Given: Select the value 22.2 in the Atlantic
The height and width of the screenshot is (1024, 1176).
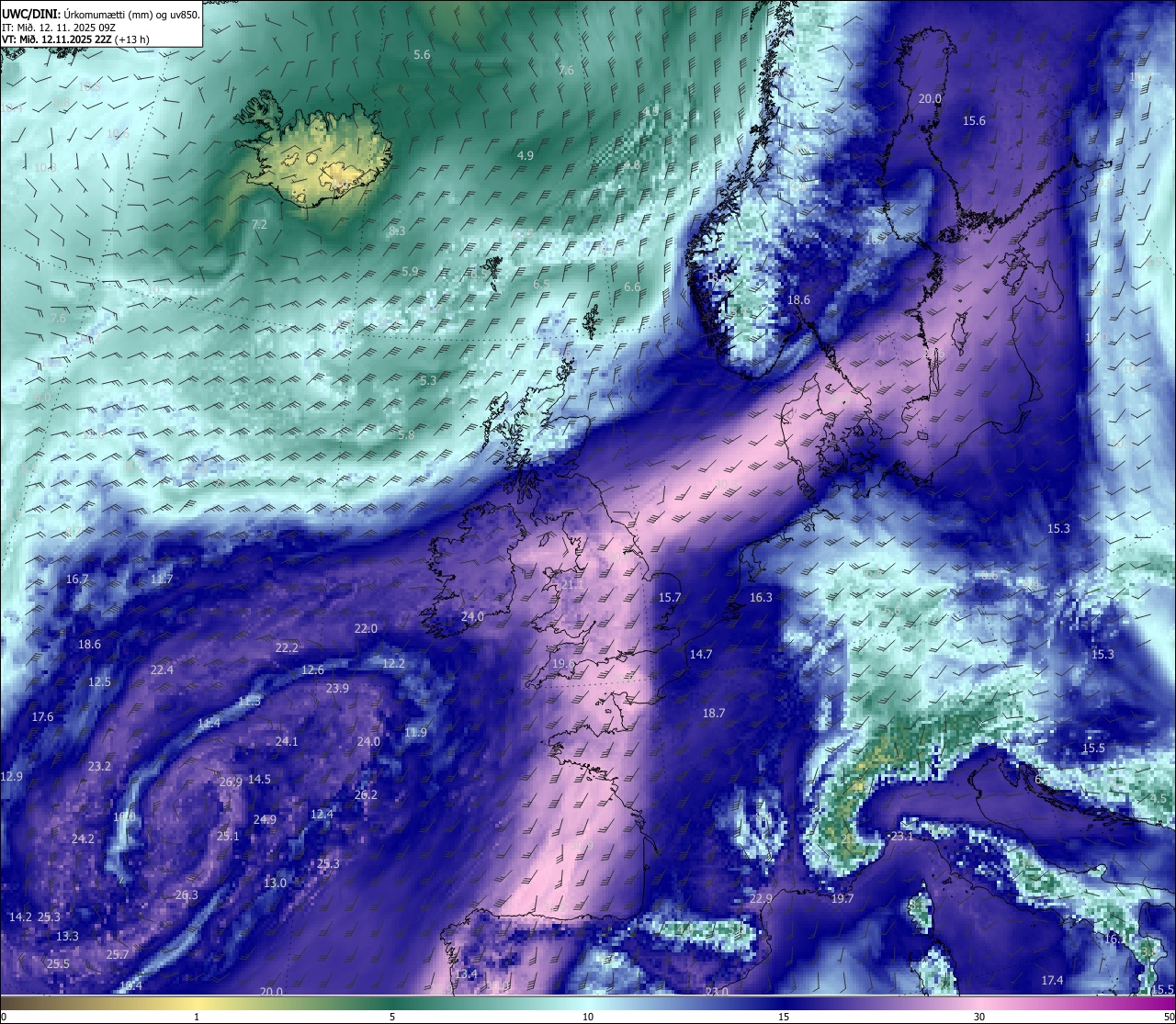Looking at the screenshot, I should pyautogui.click(x=287, y=648).
